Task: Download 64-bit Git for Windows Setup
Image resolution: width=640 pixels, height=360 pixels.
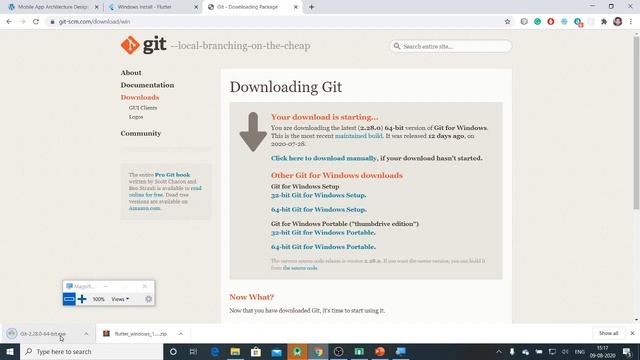Action: [x=319, y=209]
